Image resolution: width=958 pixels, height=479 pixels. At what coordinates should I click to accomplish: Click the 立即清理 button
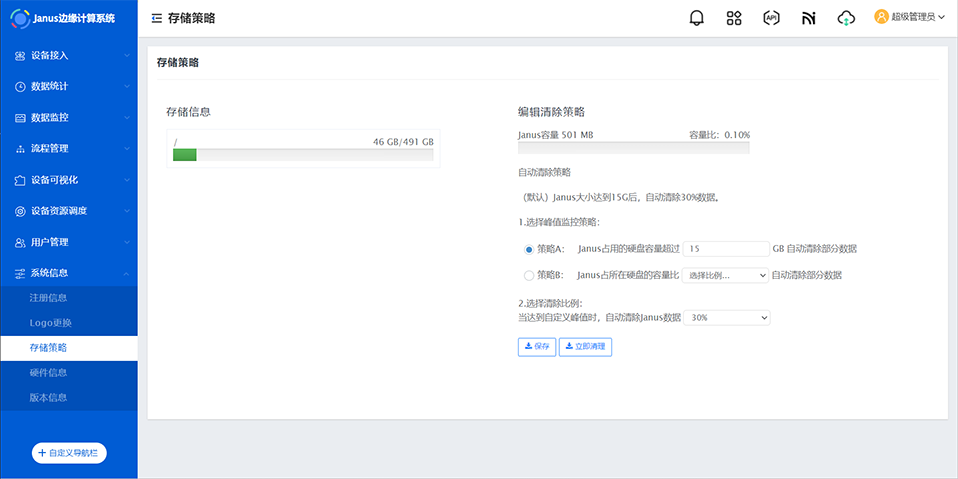[585, 346]
